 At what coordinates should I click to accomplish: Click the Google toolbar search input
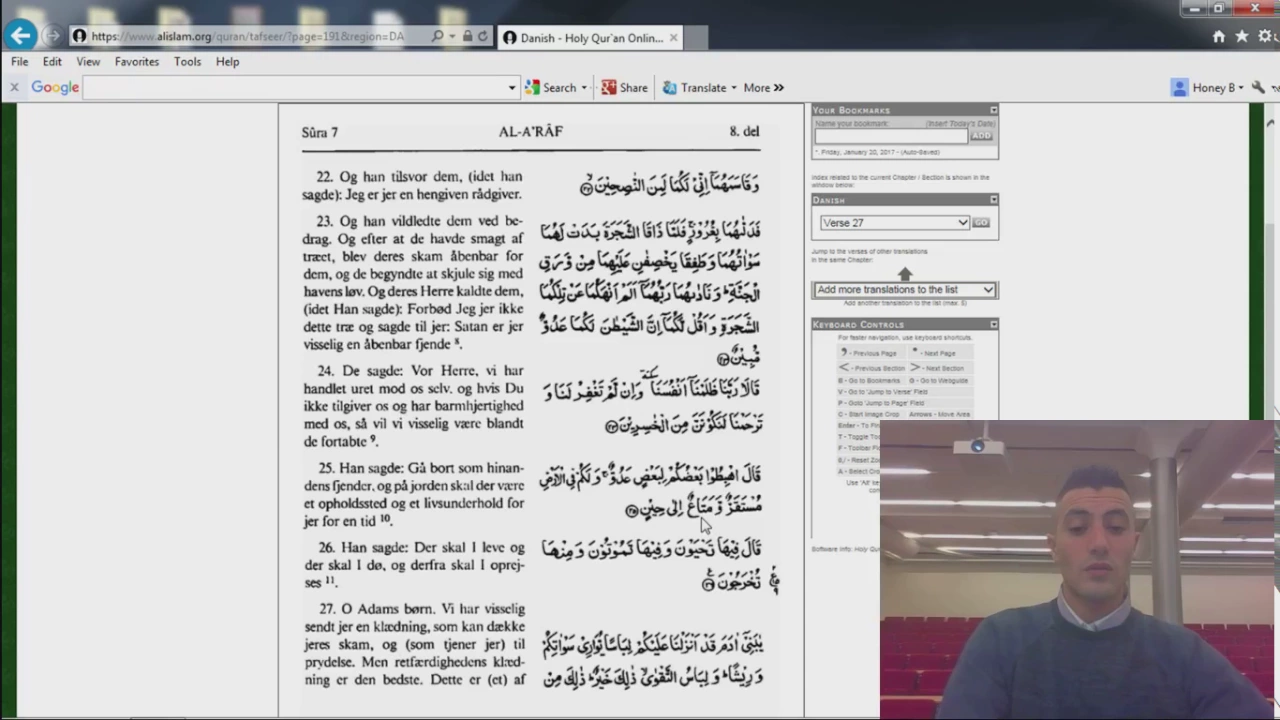pos(295,88)
